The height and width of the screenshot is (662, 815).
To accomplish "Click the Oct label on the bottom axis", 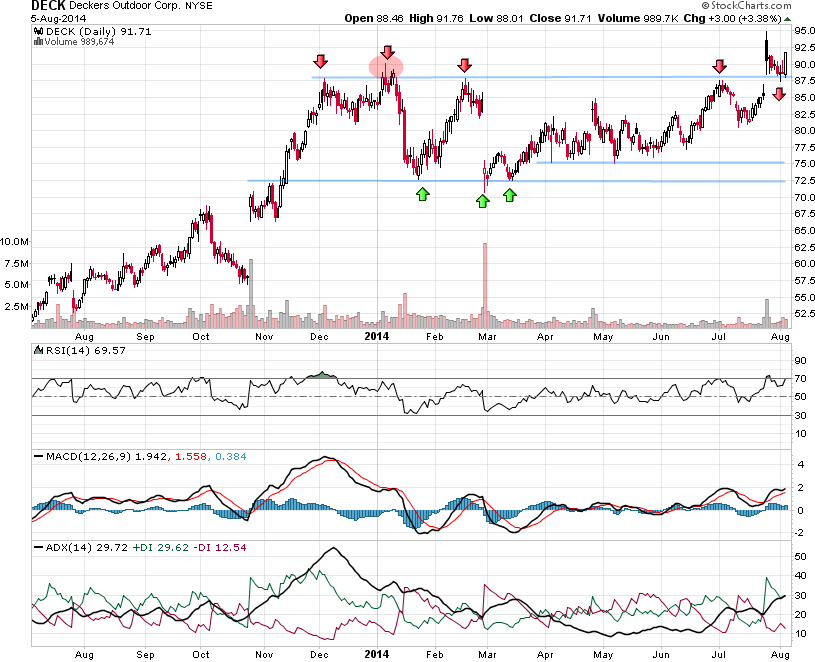I will (201, 655).
